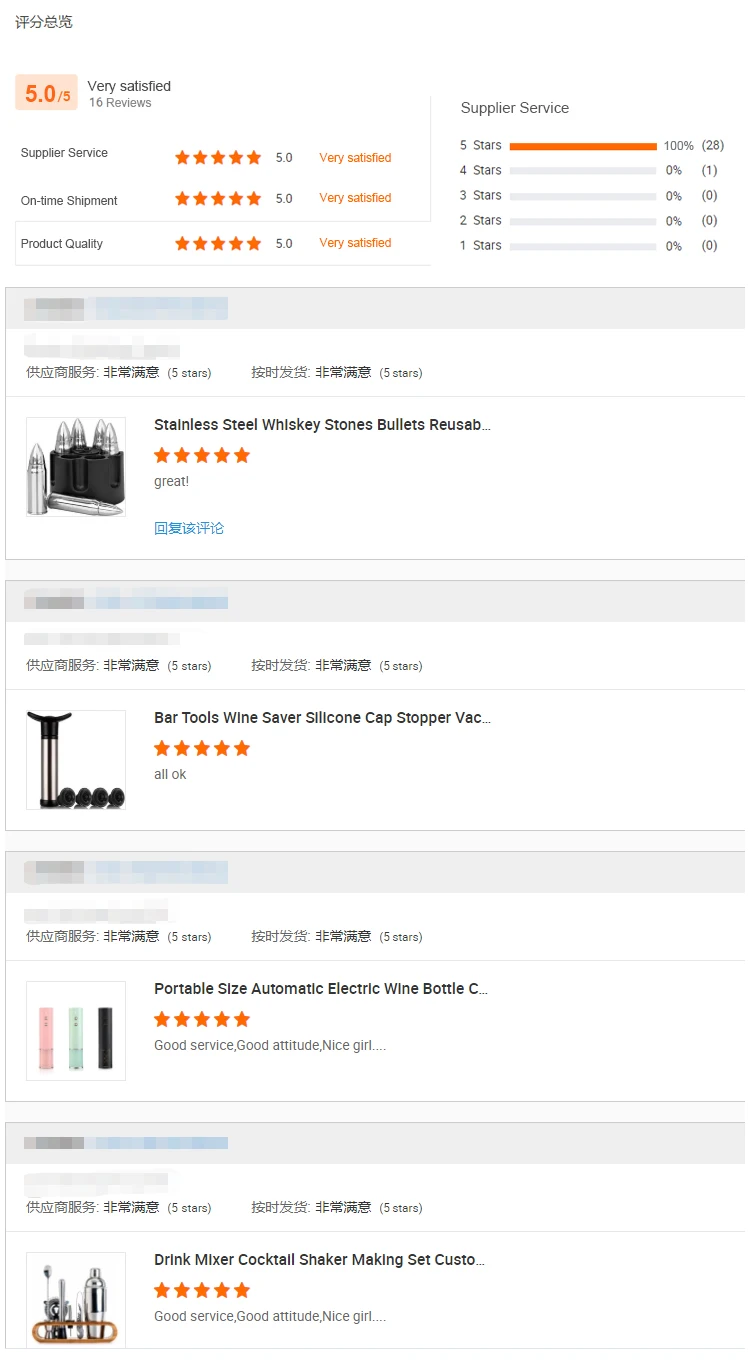Click 回复该评论 reply link under 'great!' review
Viewport: 750px width, 1363px height.
pos(189,528)
